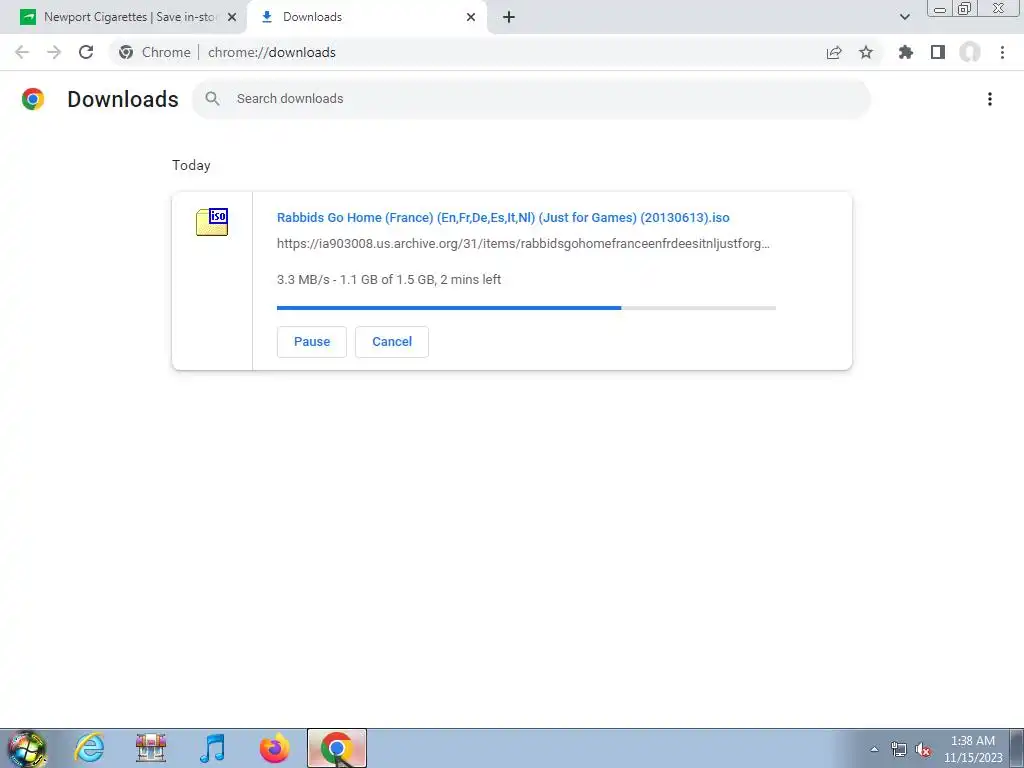The height and width of the screenshot is (768, 1024).
Task: Go back using browser back arrow
Action: click(22, 52)
